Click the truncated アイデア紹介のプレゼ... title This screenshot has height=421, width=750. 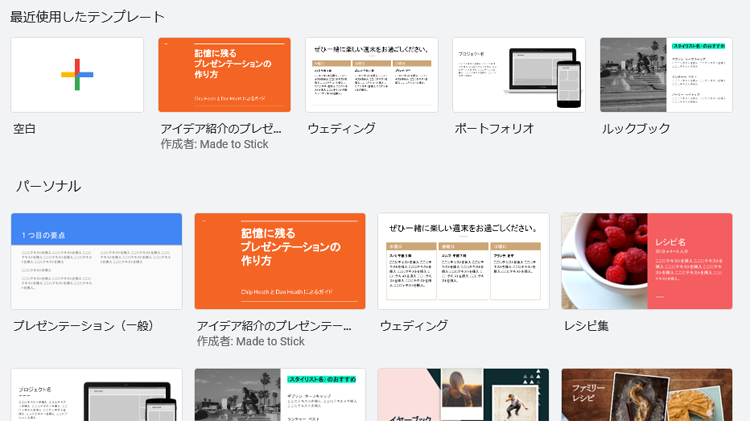[x=221, y=129]
